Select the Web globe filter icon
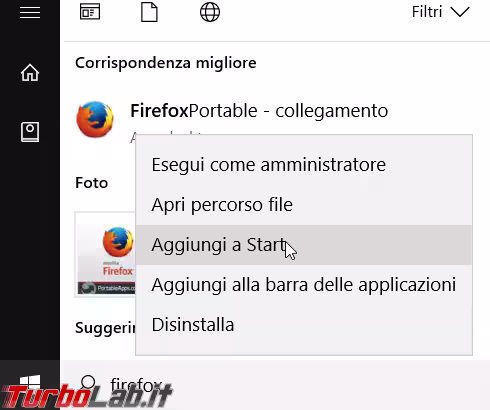490x410 pixels. tap(210, 12)
